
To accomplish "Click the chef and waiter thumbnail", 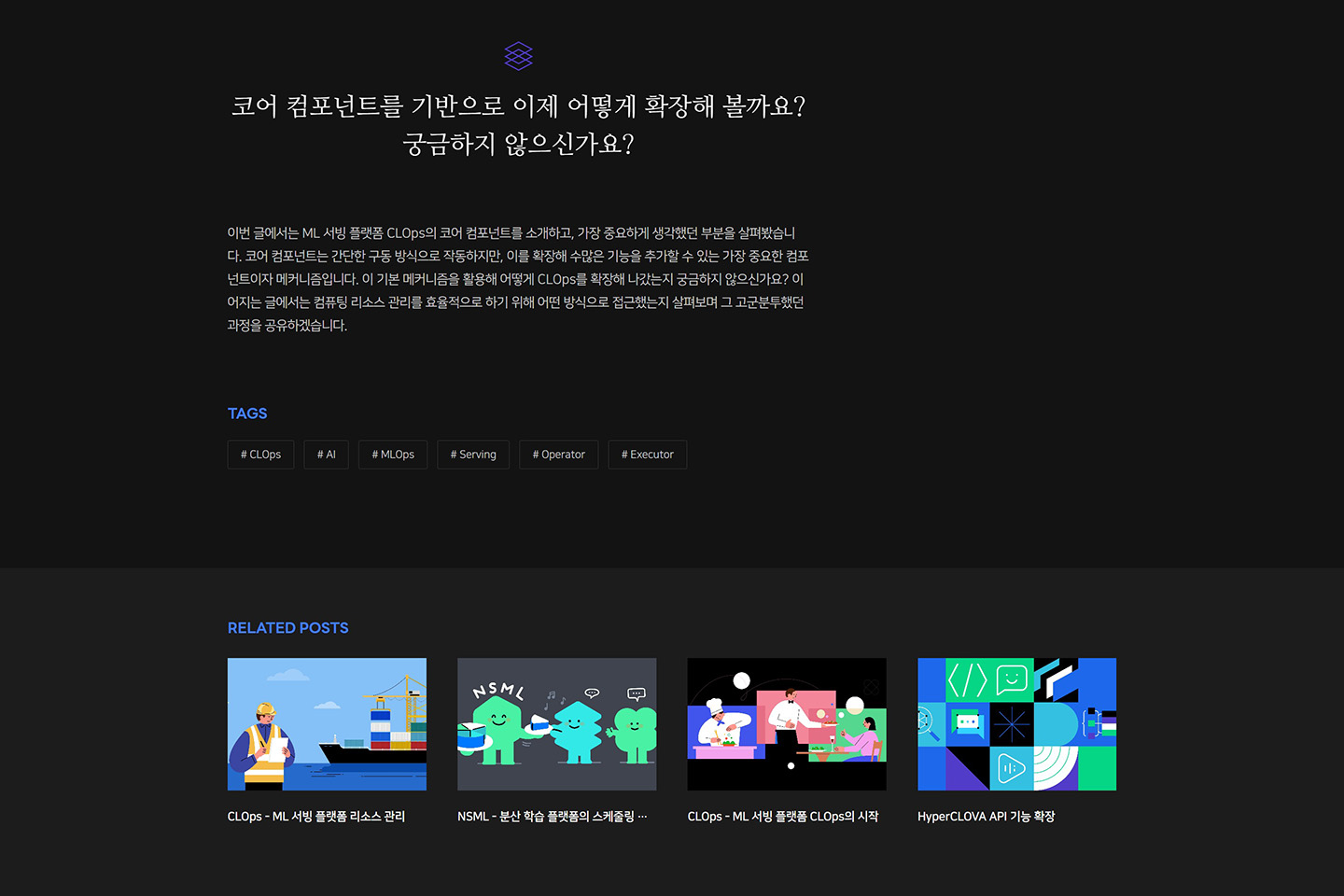I will pos(787,724).
